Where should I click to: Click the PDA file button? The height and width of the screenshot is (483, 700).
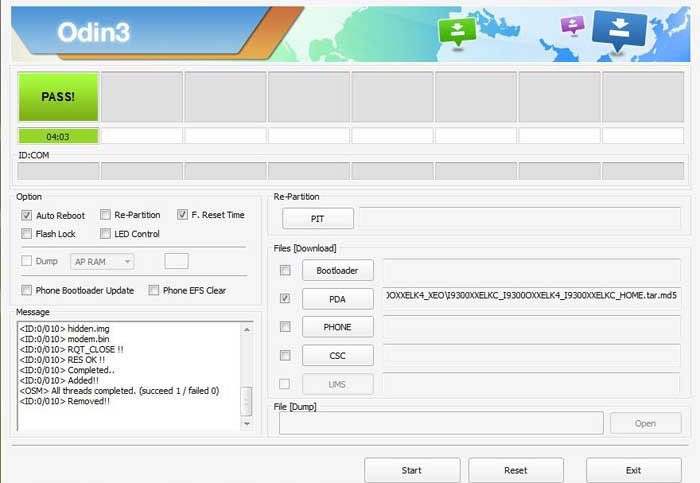click(x=338, y=299)
